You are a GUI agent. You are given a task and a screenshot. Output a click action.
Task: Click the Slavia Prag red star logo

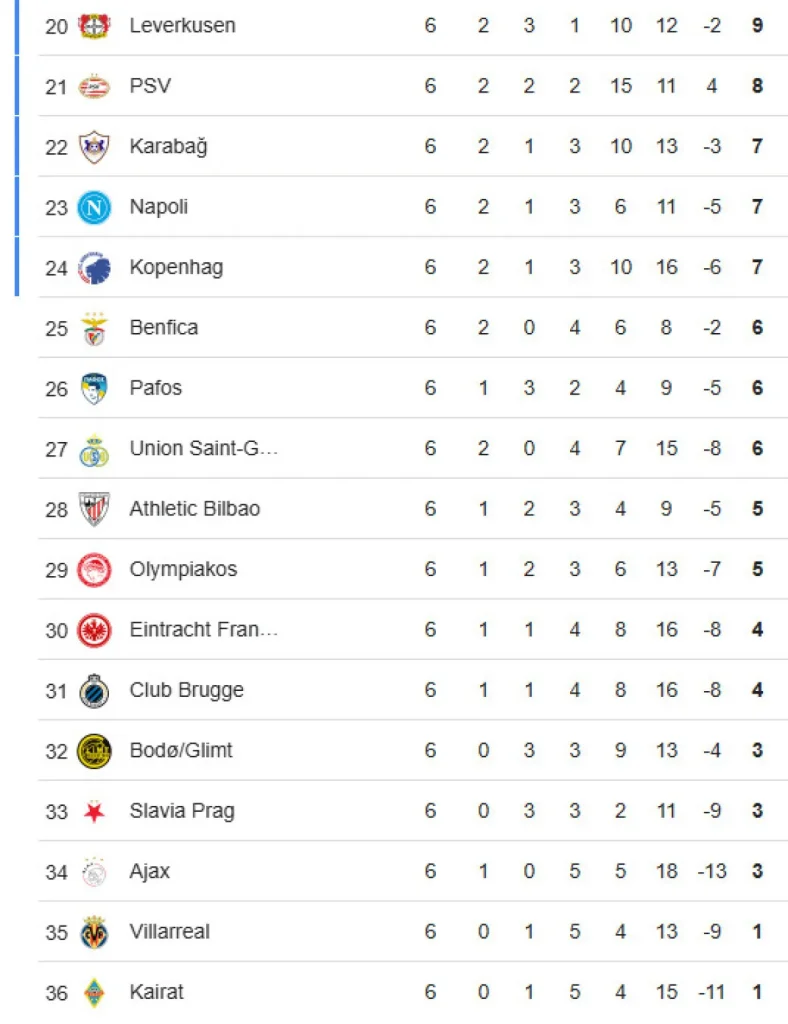click(94, 811)
